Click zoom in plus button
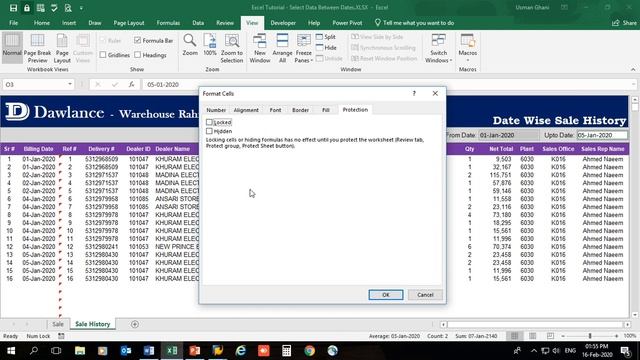This screenshot has width=640, height=360. (616, 336)
